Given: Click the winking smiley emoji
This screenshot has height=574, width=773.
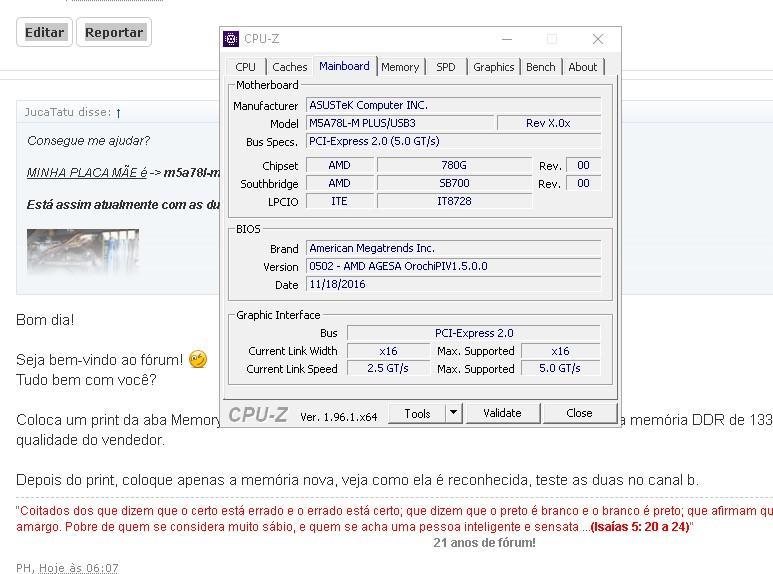Looking at the screenshot, I should click(198, 359).
